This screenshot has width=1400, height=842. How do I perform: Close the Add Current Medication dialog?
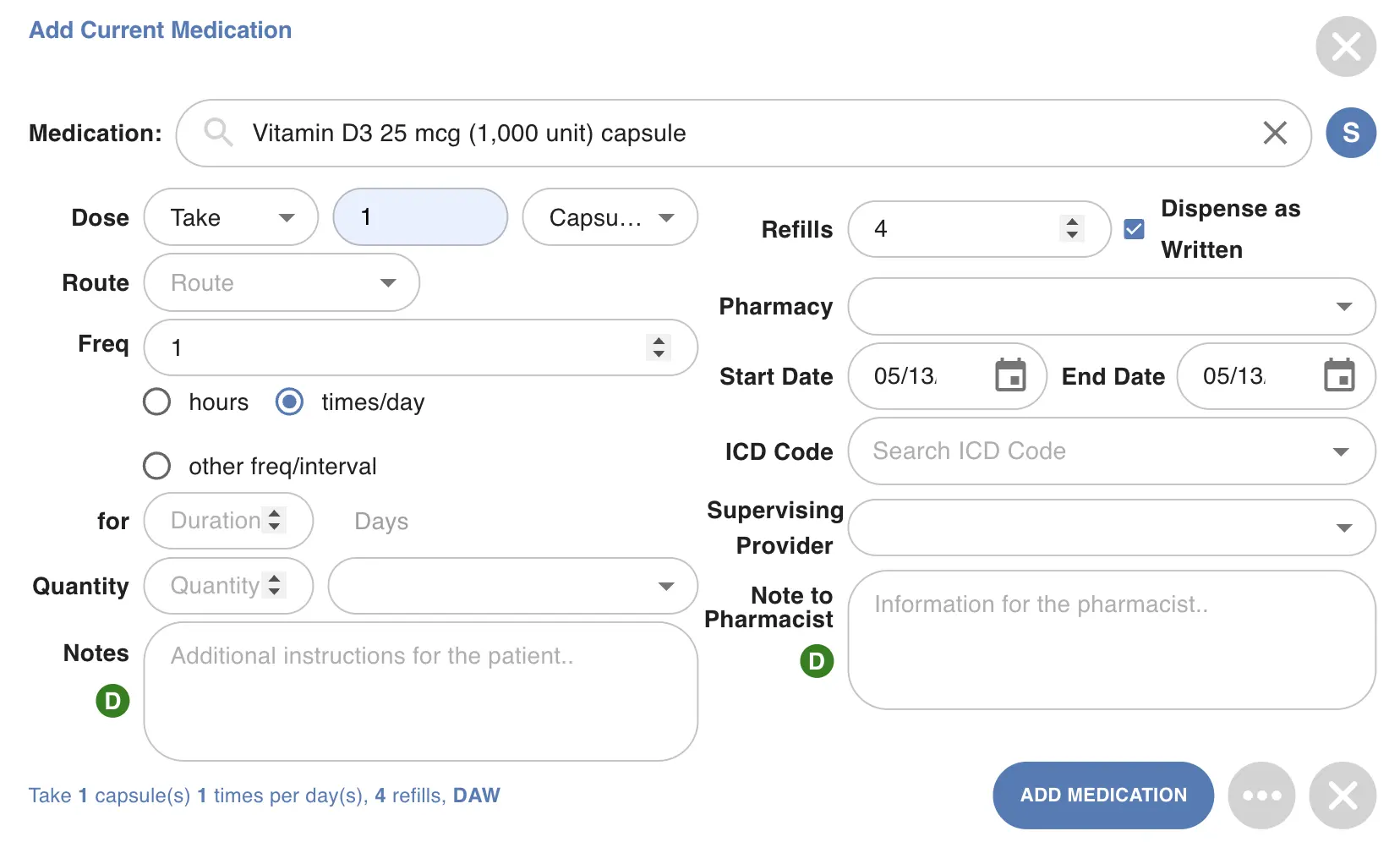coord(1346,46)
